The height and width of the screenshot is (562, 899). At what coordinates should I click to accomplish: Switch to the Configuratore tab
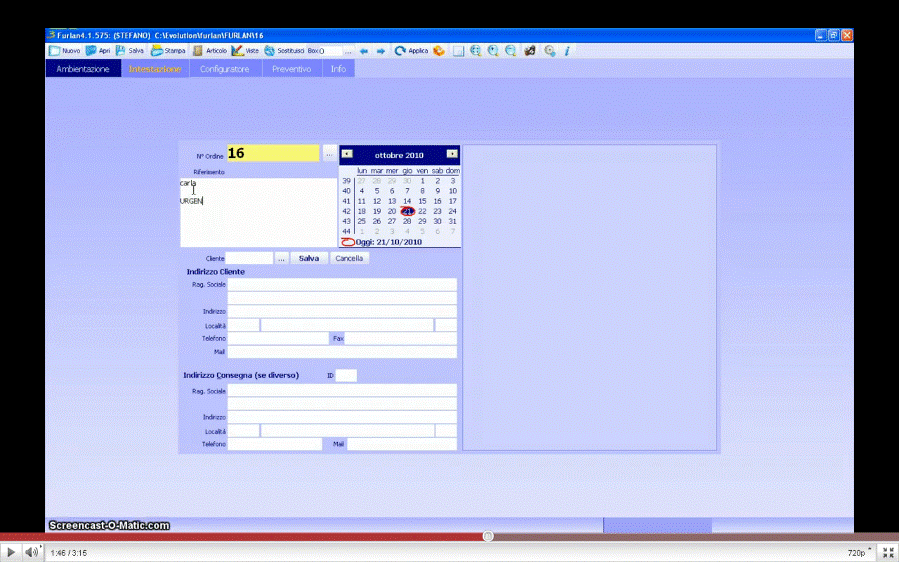pyautogui.click(x=224, y=69)
